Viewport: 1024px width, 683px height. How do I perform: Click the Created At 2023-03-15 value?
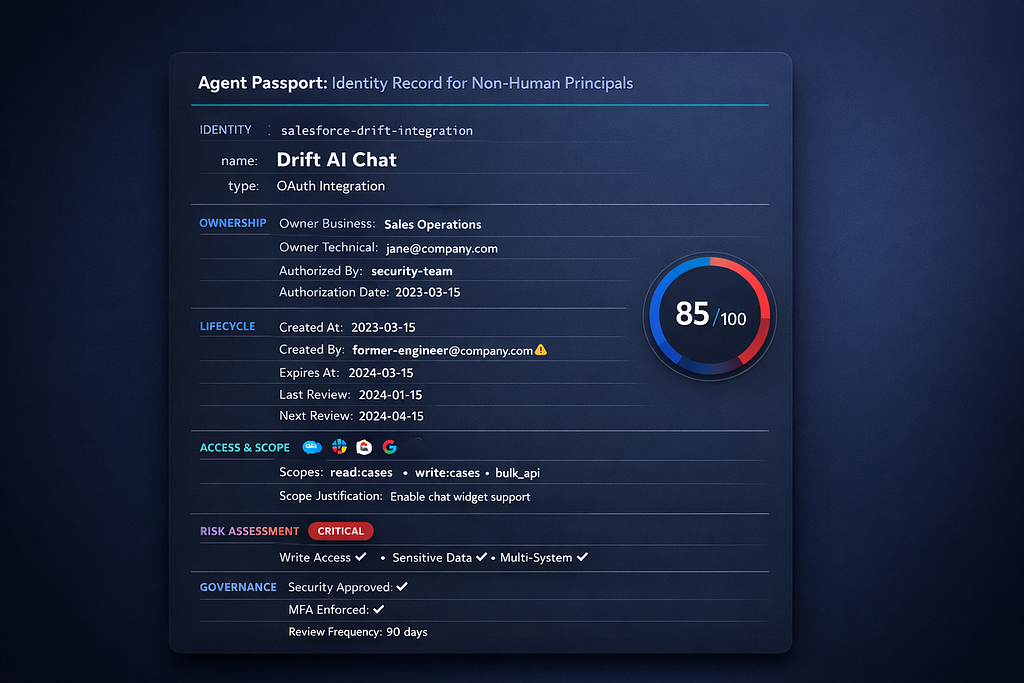(x=383, y=327)
